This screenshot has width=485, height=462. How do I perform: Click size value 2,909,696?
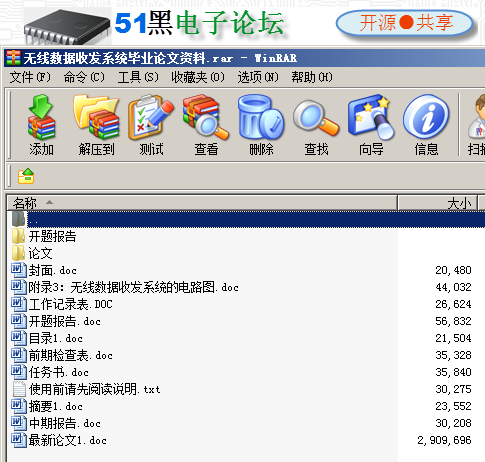point(444,440)
